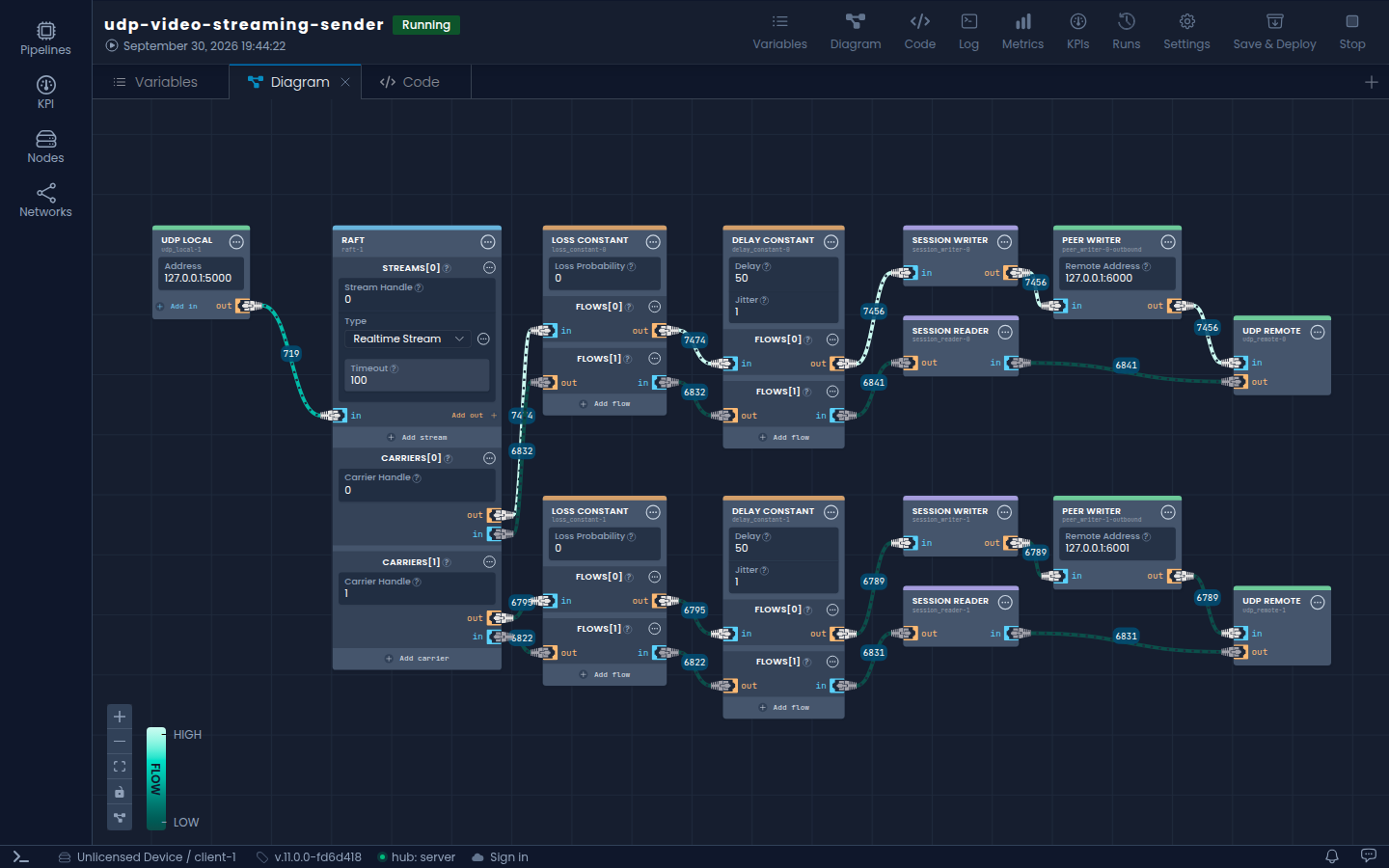1389x868 pixels.
Task: Open the Log view in top toolbar
Action: [968, 32]
